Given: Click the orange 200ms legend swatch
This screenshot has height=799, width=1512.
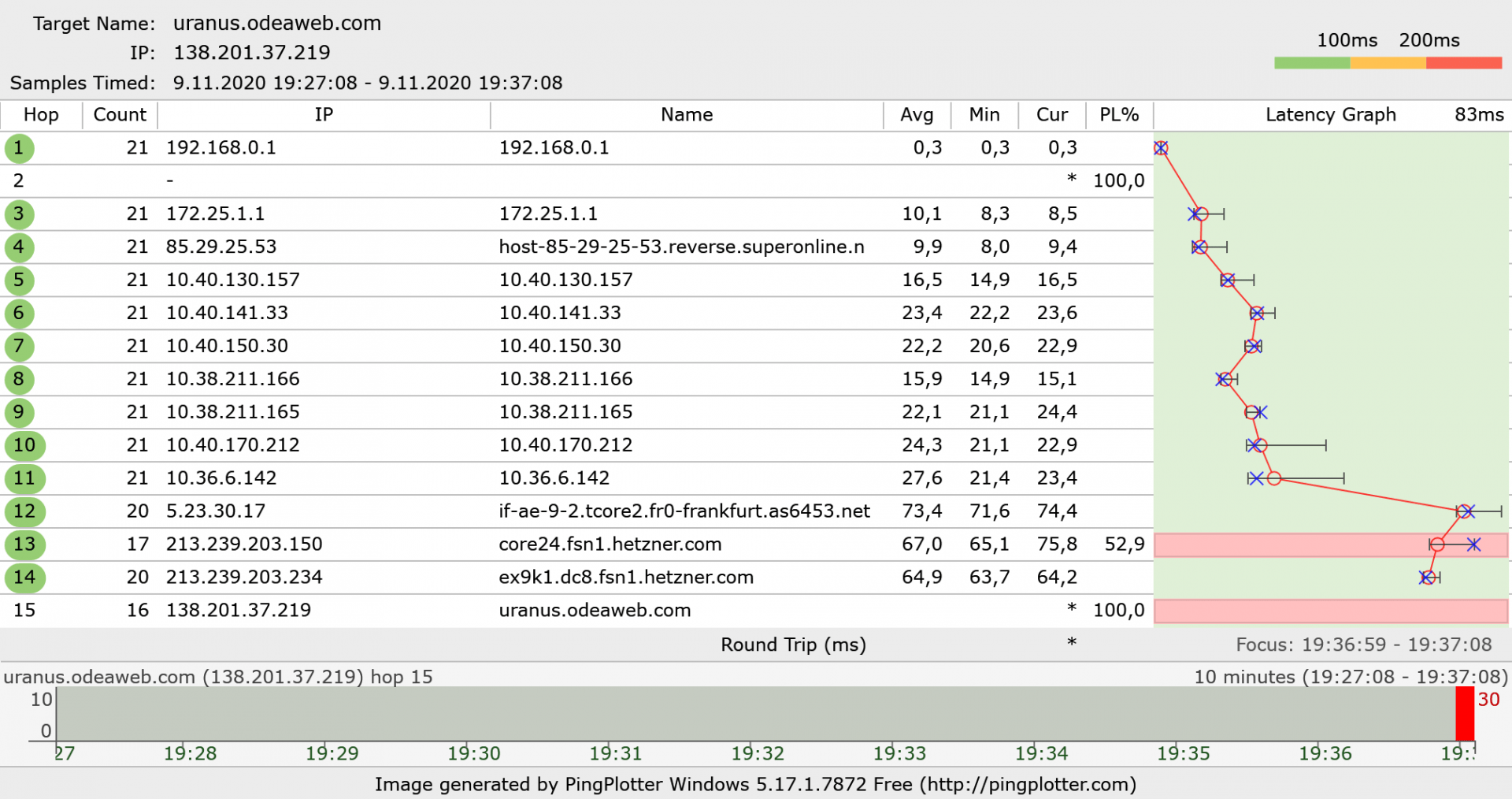Looking at the screenshot, I should pyautogui.click(x=1388, y=63).
